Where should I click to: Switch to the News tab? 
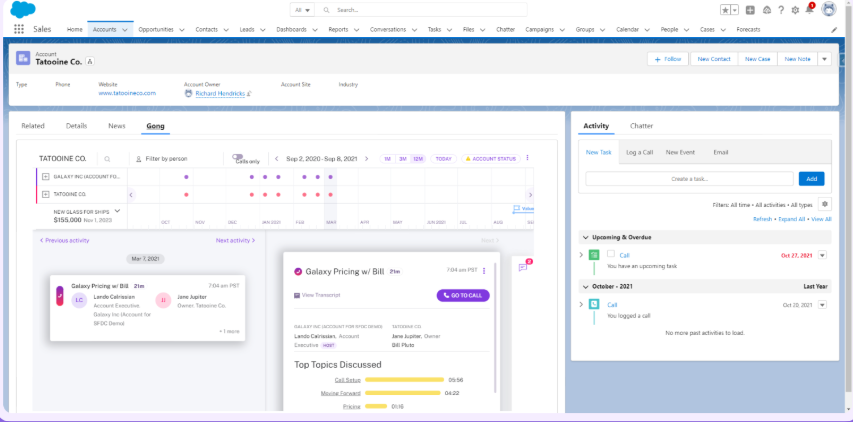[x=116, y=126]
